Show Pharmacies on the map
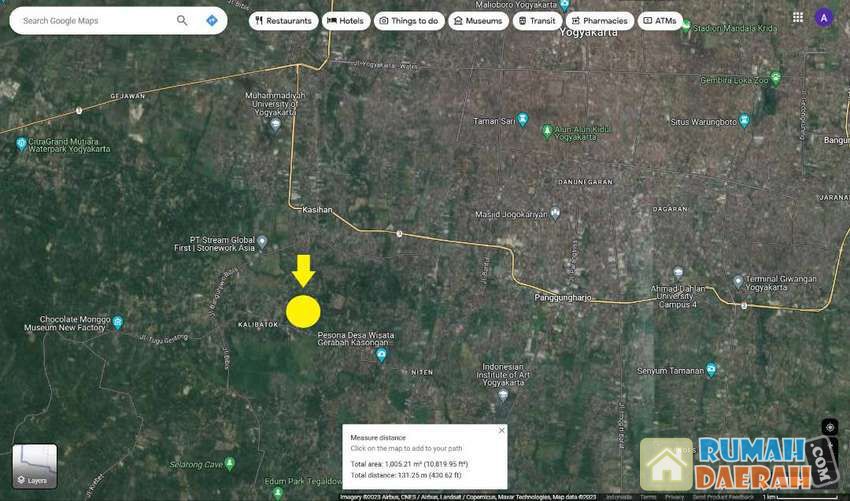The height and width of the screenshot is (501, 850). click(599, 20)
